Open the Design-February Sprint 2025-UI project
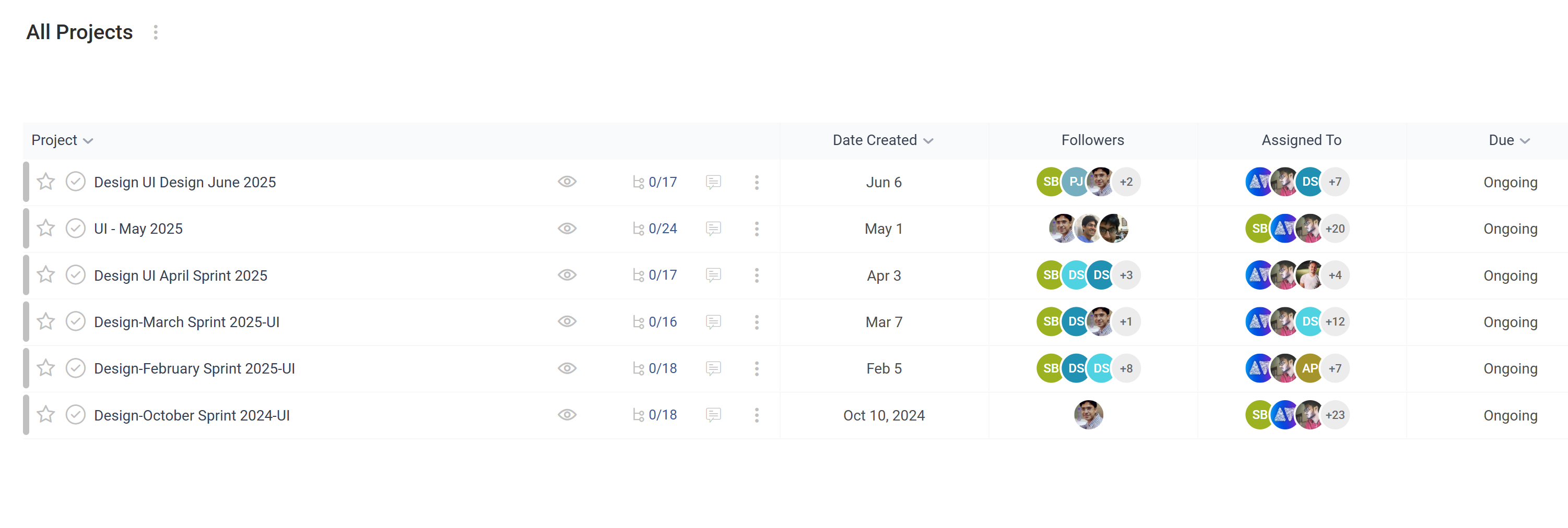The width and height of the screenshot is (1568, 528). click(195, 368)
